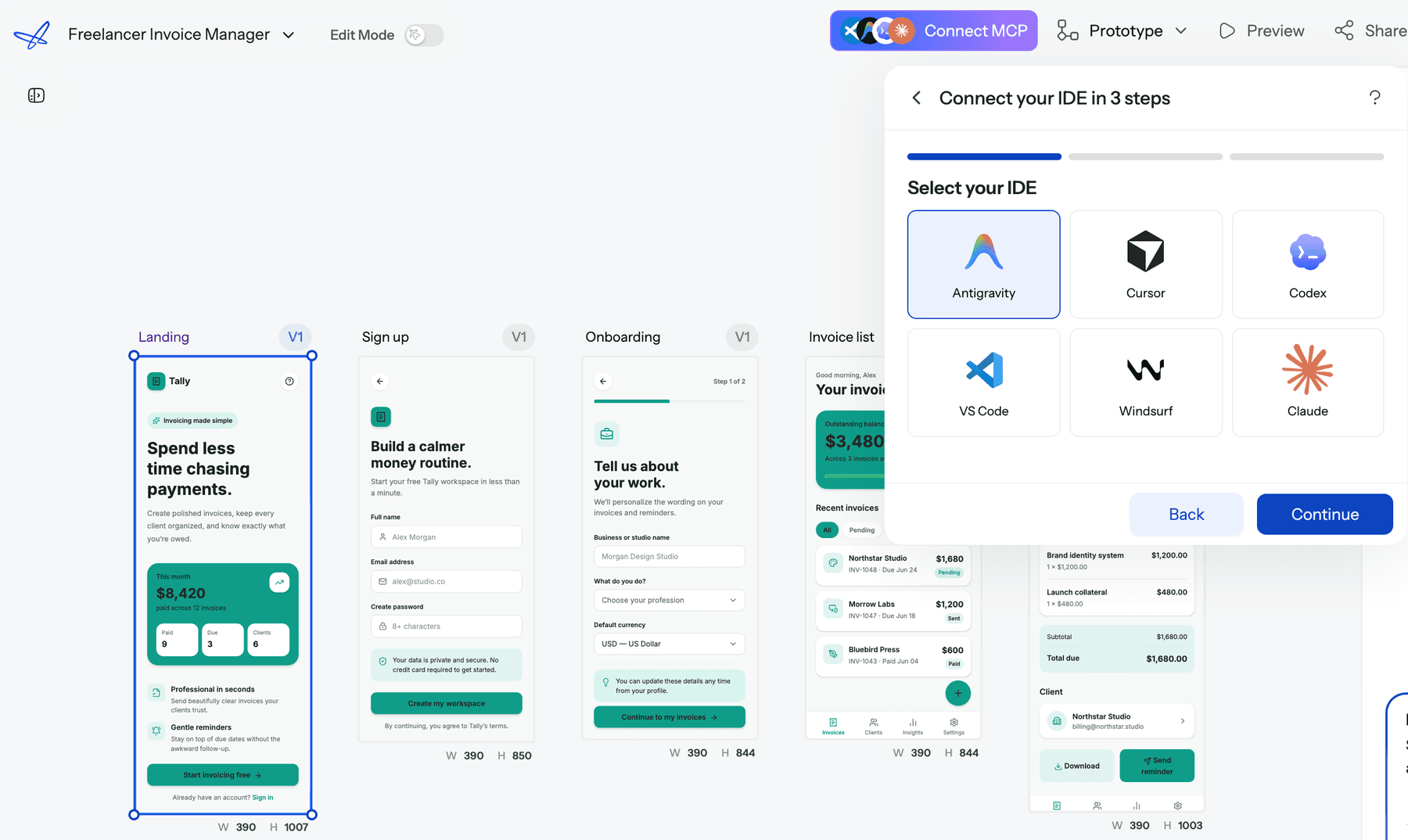Screen dimensions: 1408x840
Task: Select the Landing frame label
Action: 163,337
